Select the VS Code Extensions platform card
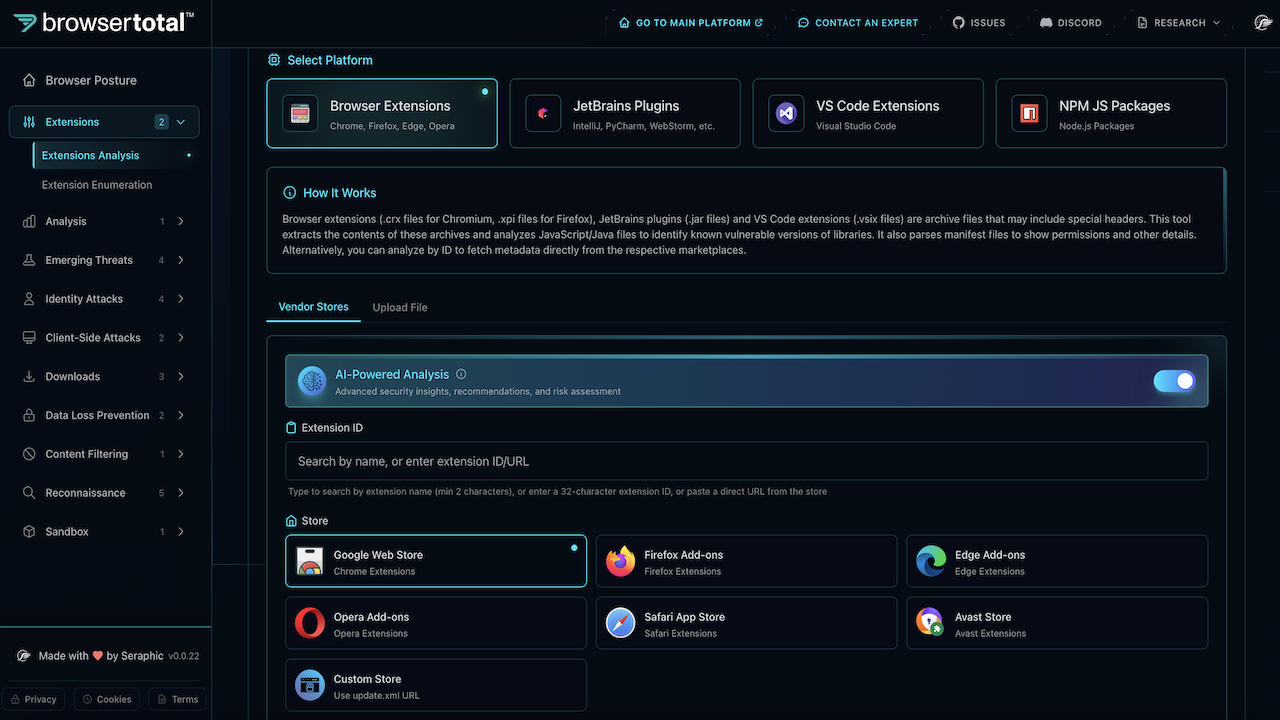 click(868, 114)
